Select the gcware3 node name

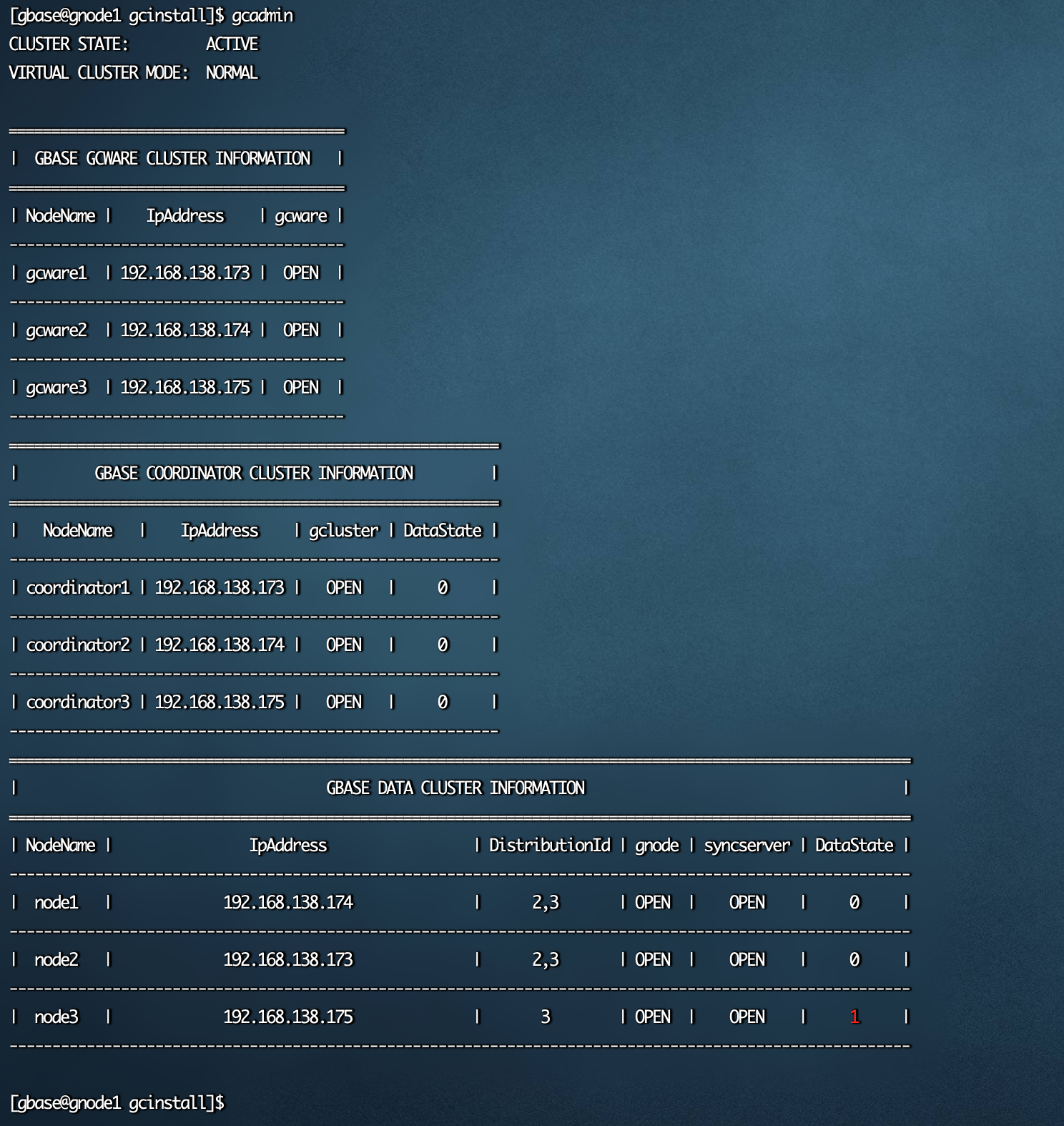click(x=56, y=388)
